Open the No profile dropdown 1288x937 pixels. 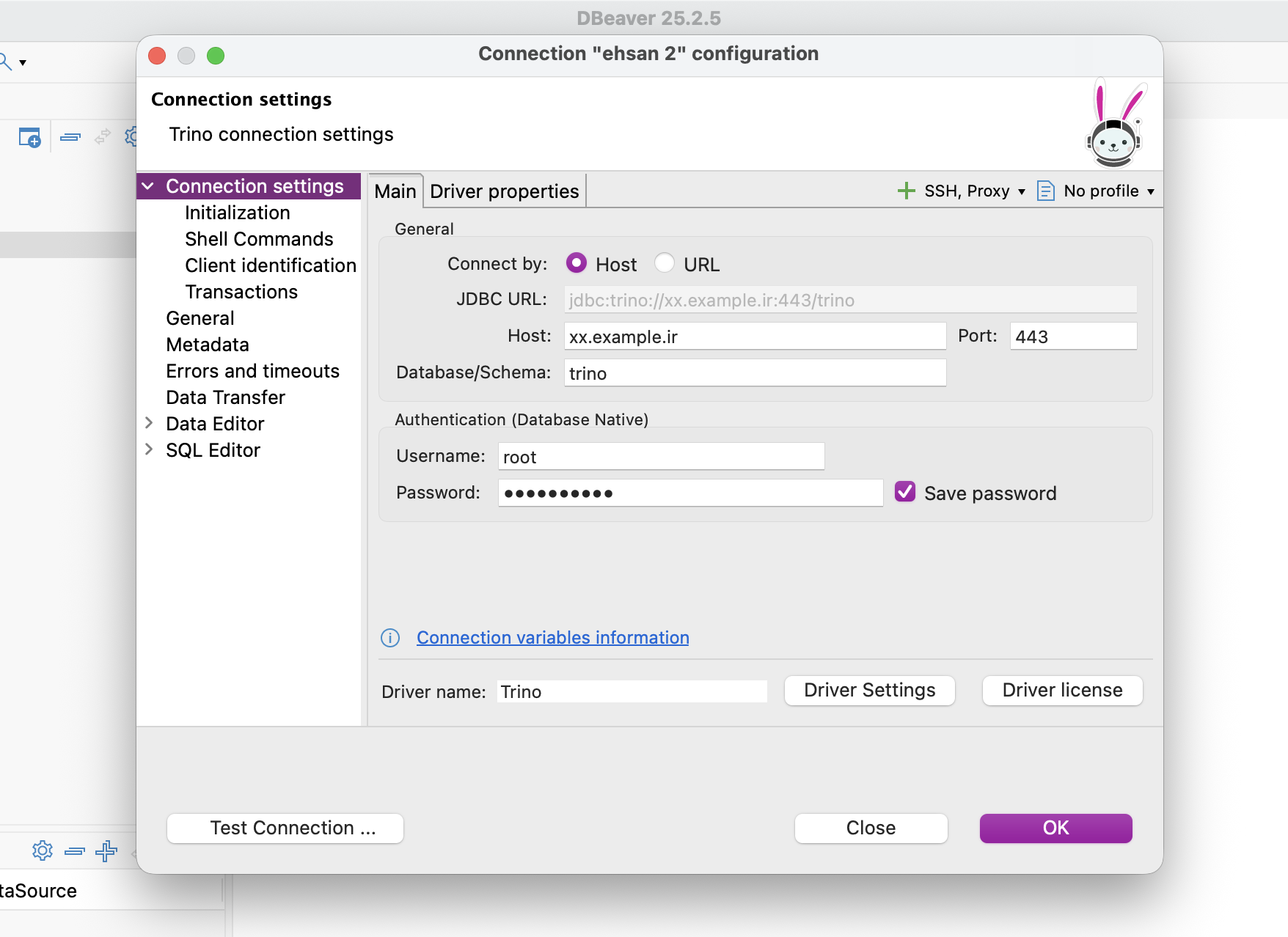coord(1100,191)
